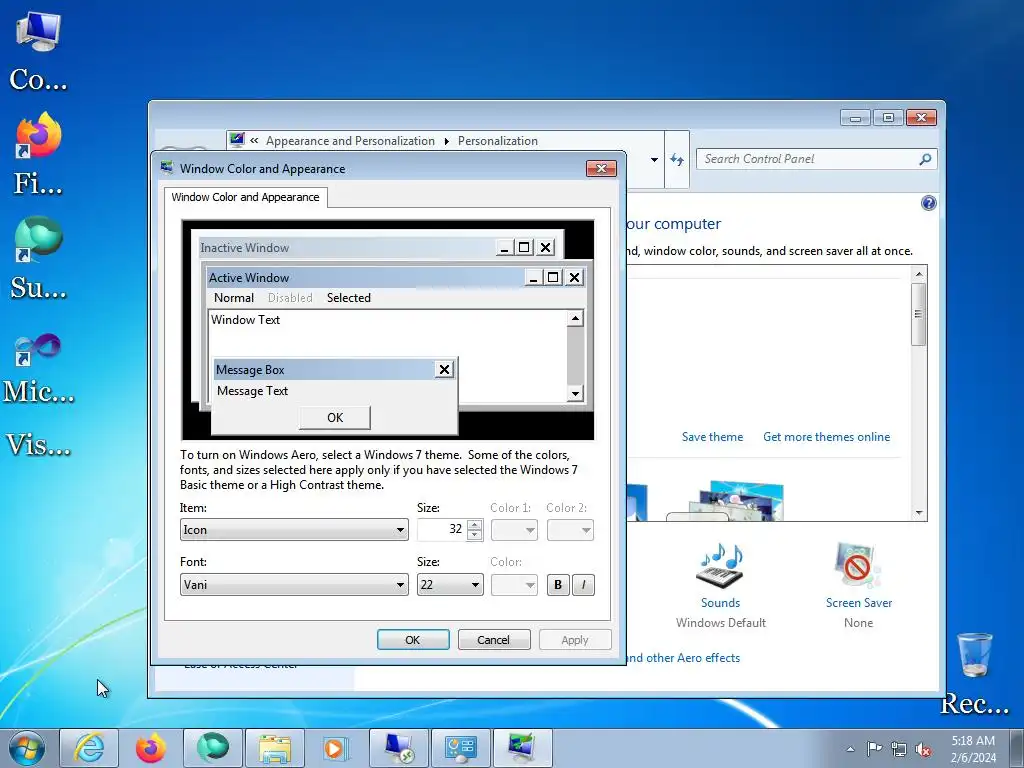Click the themes list scrollbar thumb

(x=919, y=314)
